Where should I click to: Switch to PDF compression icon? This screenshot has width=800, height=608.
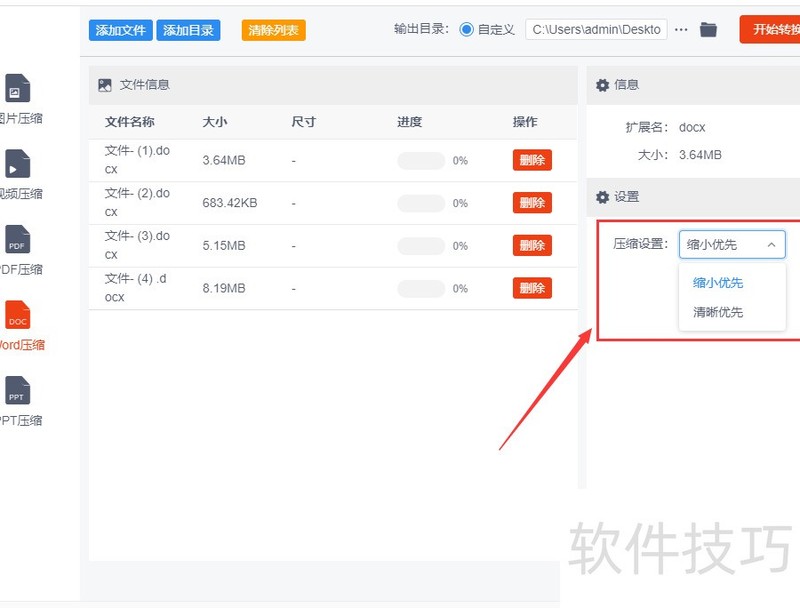pos(17,240)
